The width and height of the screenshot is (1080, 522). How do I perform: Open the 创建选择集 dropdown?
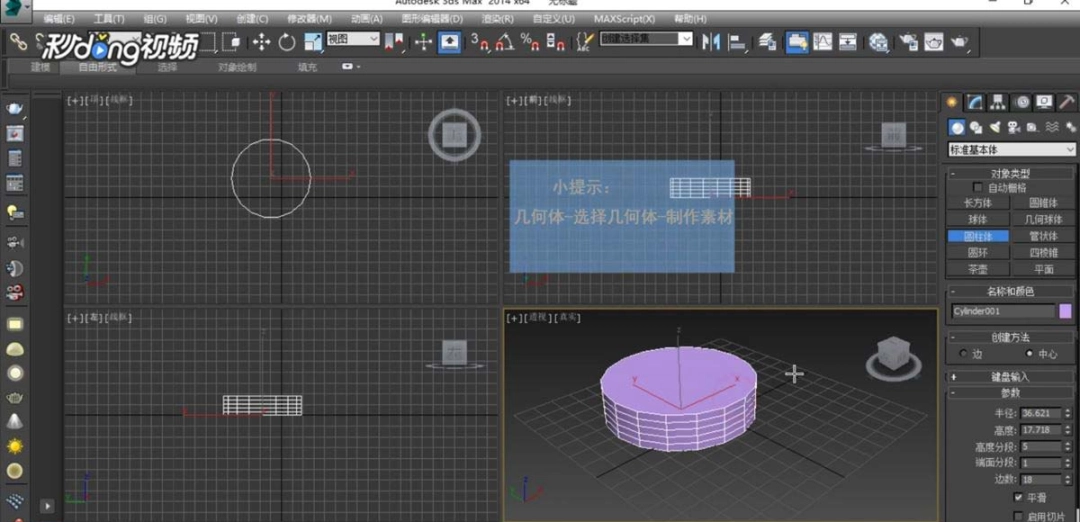[646, 39]
